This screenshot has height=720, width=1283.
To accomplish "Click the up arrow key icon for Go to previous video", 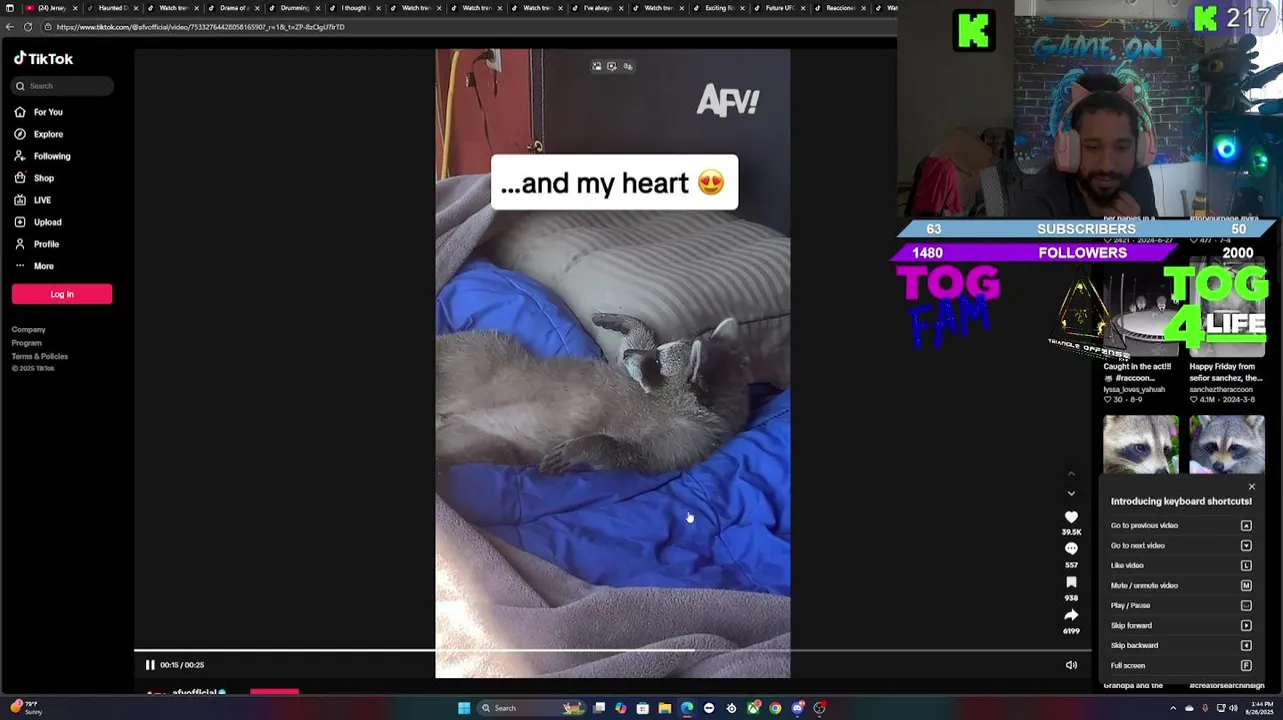I will [1246, 525].
